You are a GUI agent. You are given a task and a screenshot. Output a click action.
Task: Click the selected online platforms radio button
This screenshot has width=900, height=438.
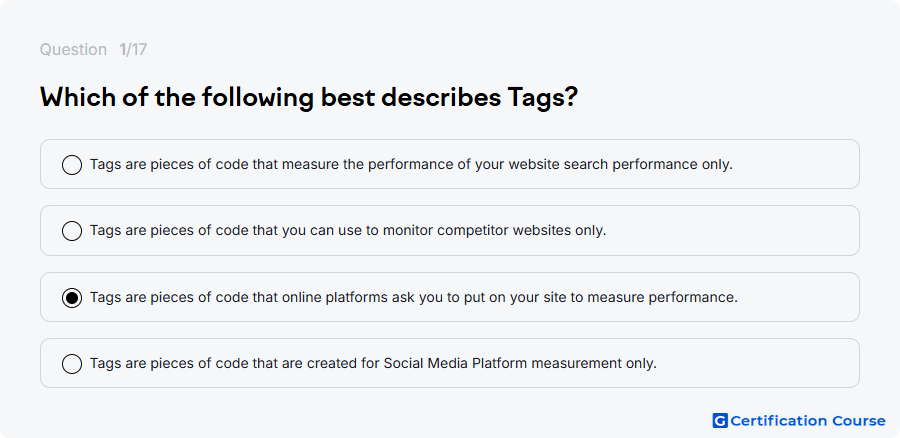coord(72,297)
